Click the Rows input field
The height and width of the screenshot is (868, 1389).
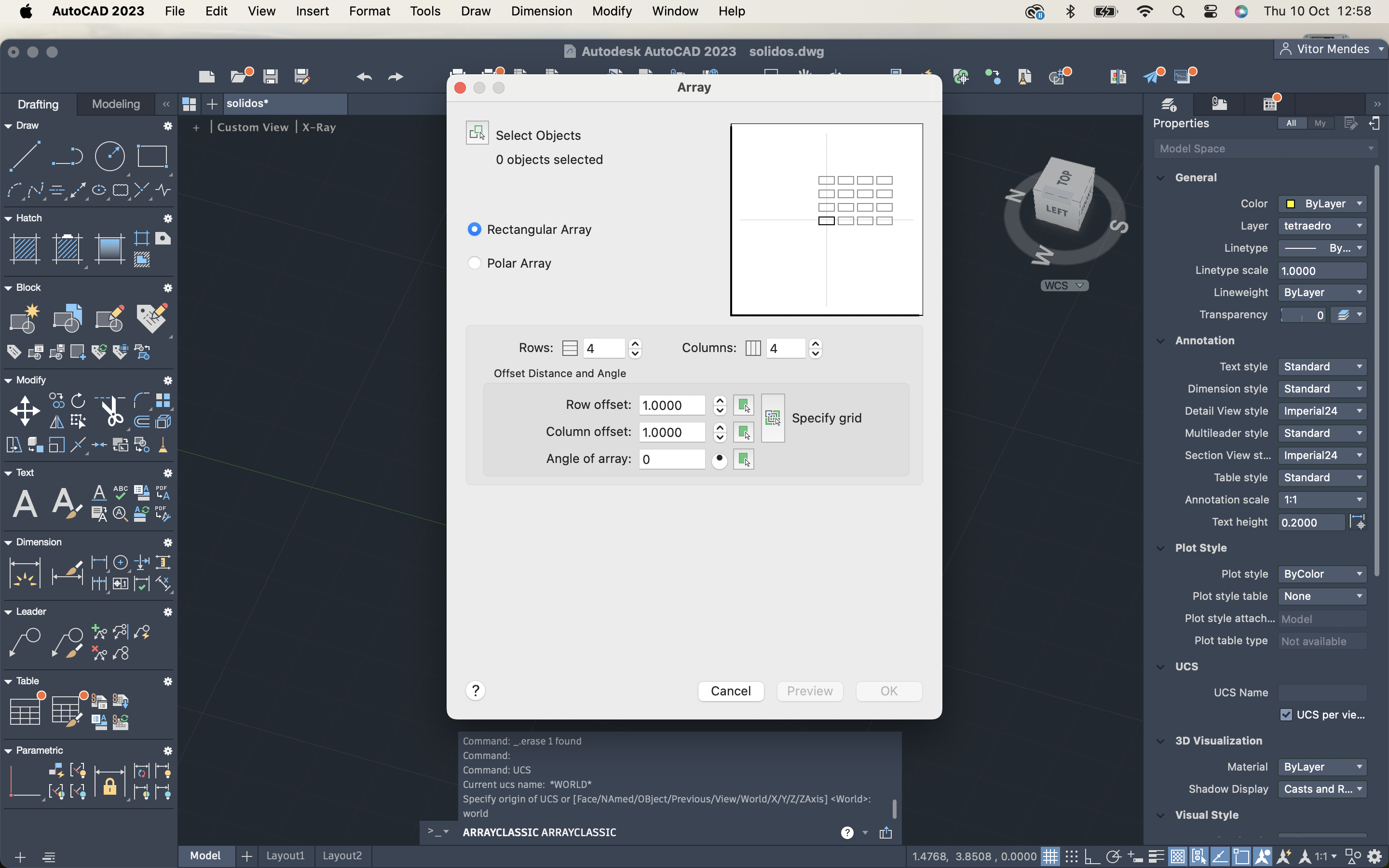pyautogui.click(x=604, y=349)
